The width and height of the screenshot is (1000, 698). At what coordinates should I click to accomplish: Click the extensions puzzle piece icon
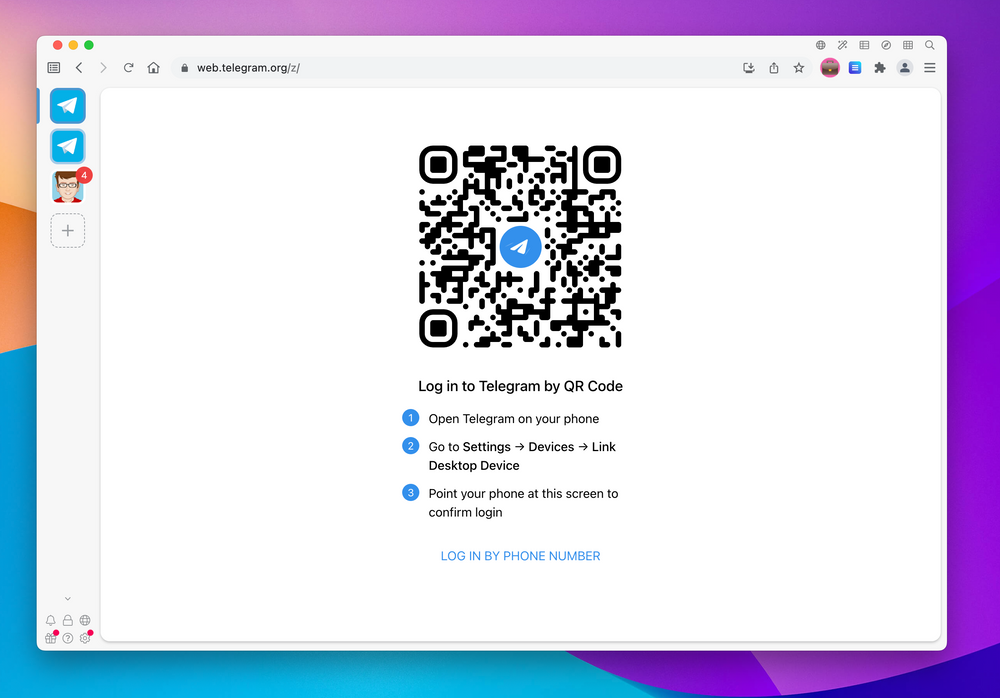880,67
